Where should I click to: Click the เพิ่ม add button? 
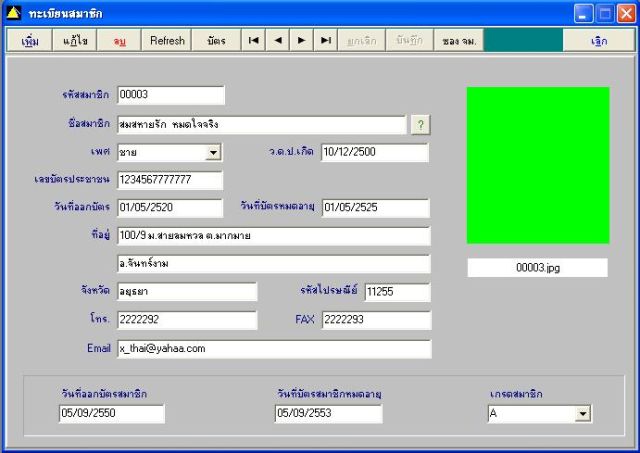pos(30,40)
